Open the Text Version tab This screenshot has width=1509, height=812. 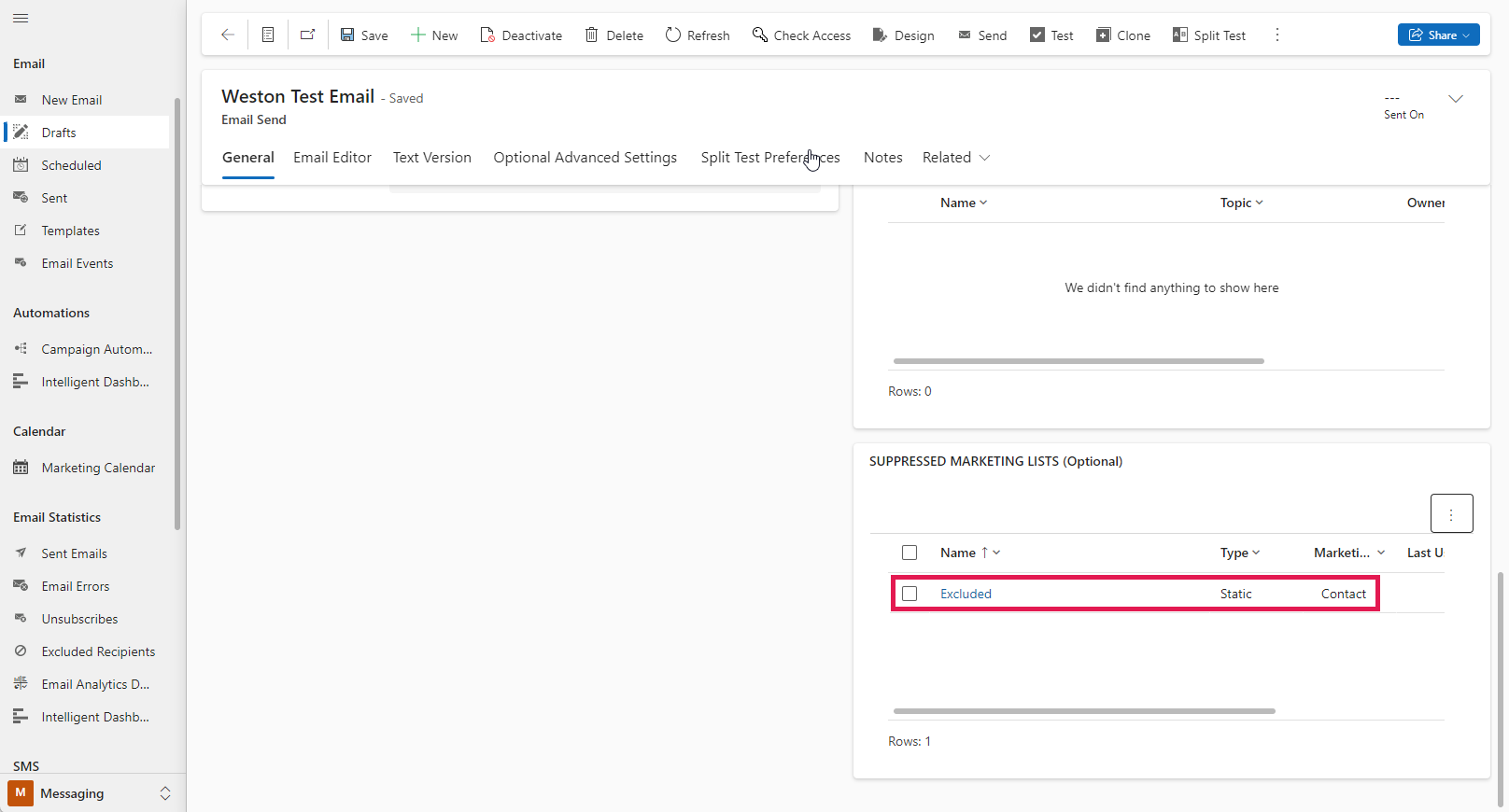coord(432,158)
